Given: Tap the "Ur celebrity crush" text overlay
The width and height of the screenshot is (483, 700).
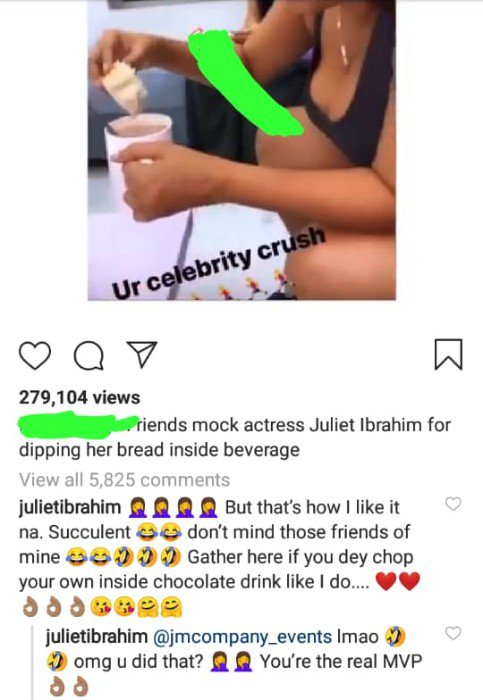Looking at the screenshot, I should [x=219, y=262].
